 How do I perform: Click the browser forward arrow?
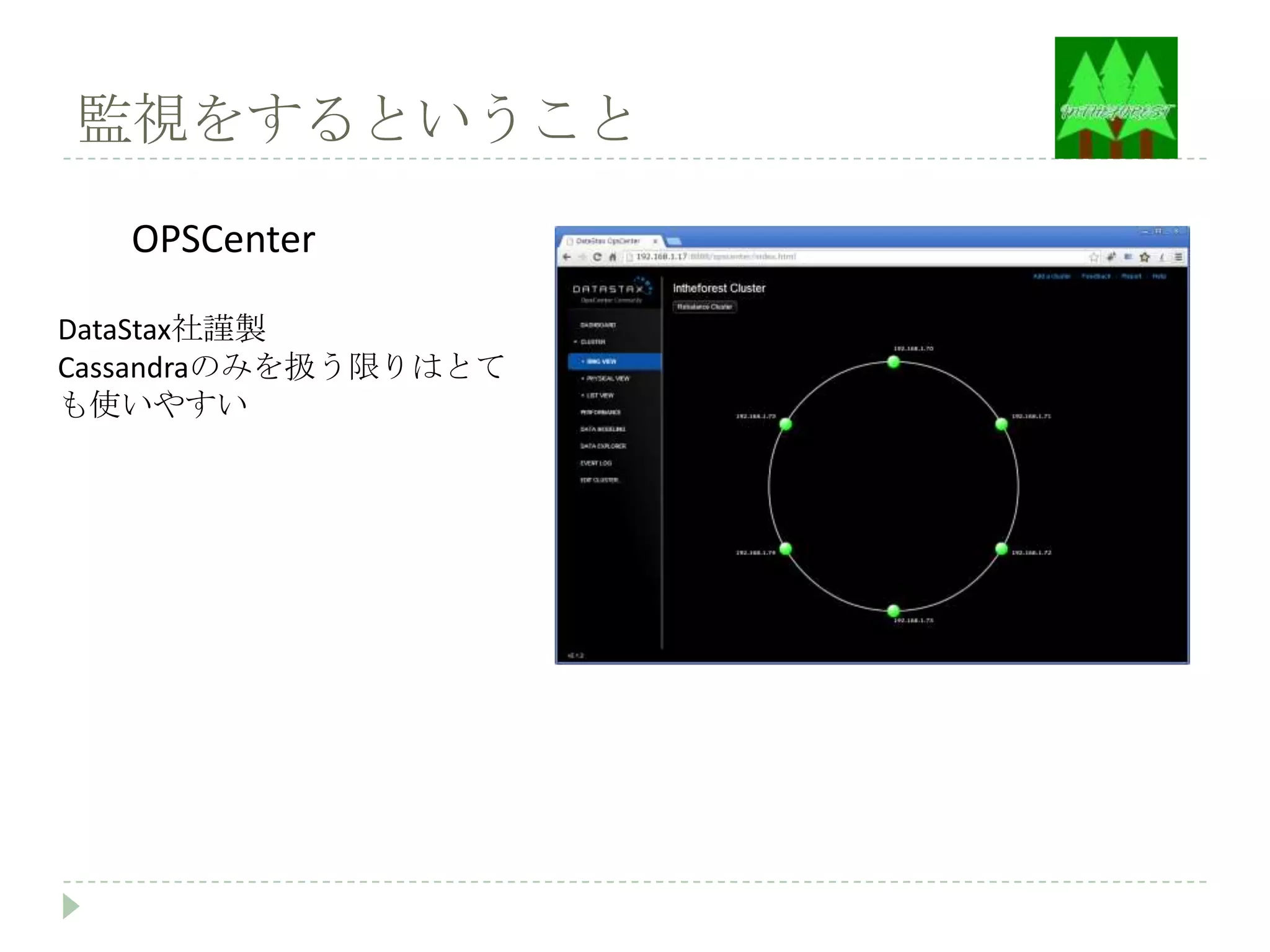click(x=582, y=257)
